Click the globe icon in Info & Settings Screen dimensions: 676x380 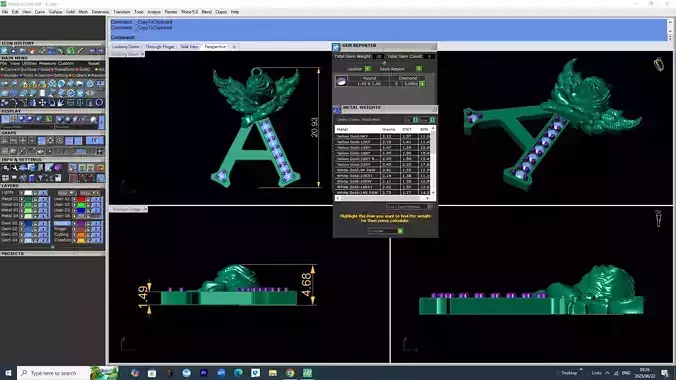pyautogui.click(x=23, y=168)
